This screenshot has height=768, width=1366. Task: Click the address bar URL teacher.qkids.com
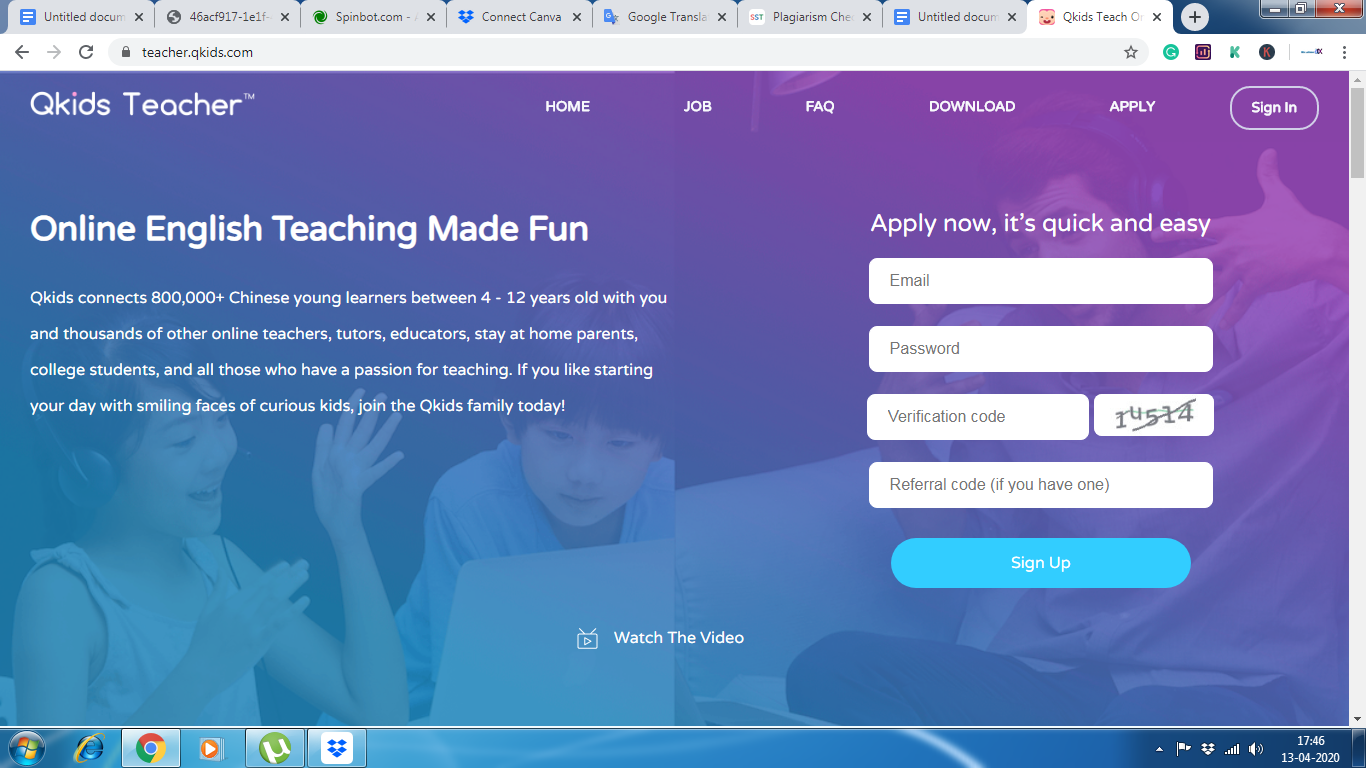197,52
